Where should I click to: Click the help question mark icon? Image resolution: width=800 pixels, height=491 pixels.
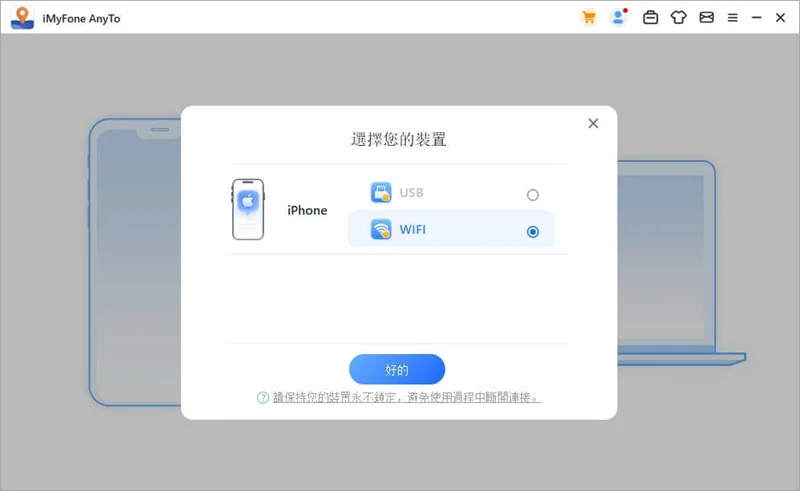pos(263,398)
